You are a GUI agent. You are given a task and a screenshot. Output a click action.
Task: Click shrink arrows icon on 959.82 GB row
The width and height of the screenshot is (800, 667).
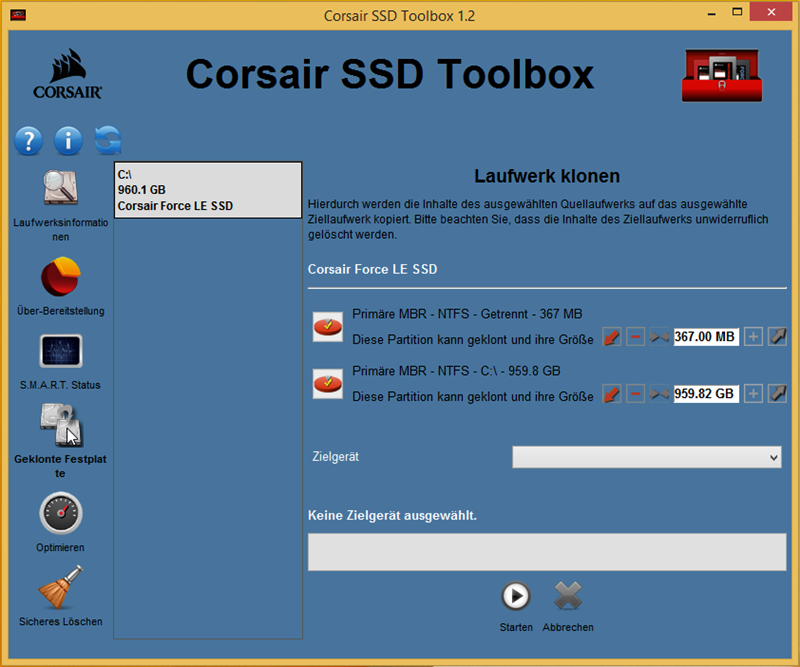click(x=659, y=394)
